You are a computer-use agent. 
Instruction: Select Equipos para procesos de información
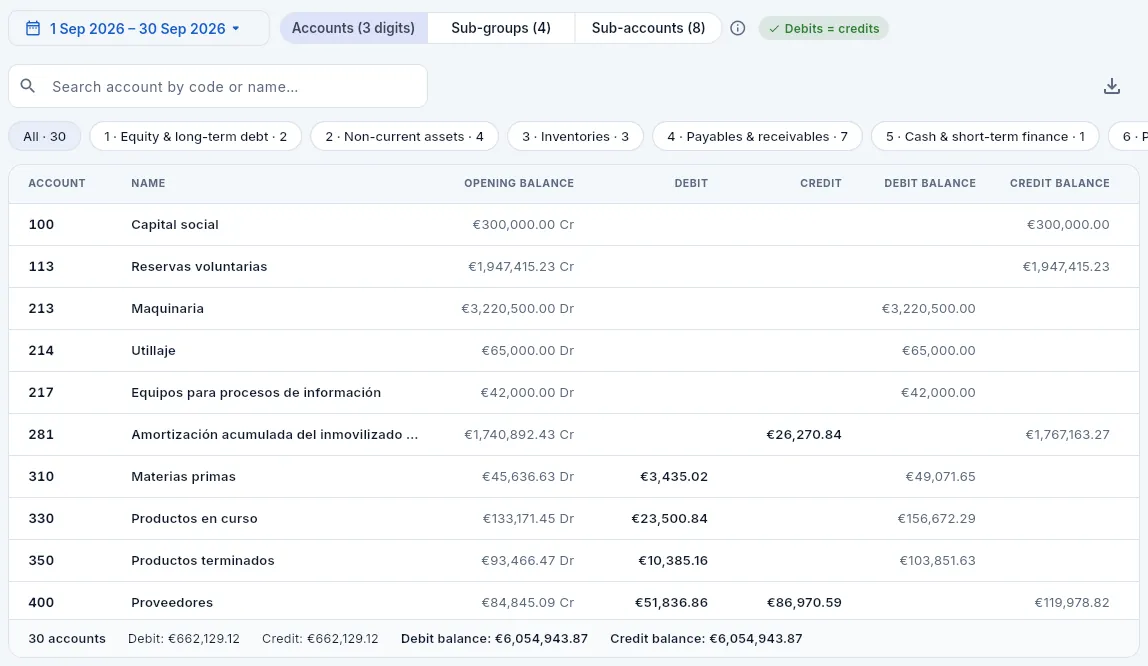256,392
